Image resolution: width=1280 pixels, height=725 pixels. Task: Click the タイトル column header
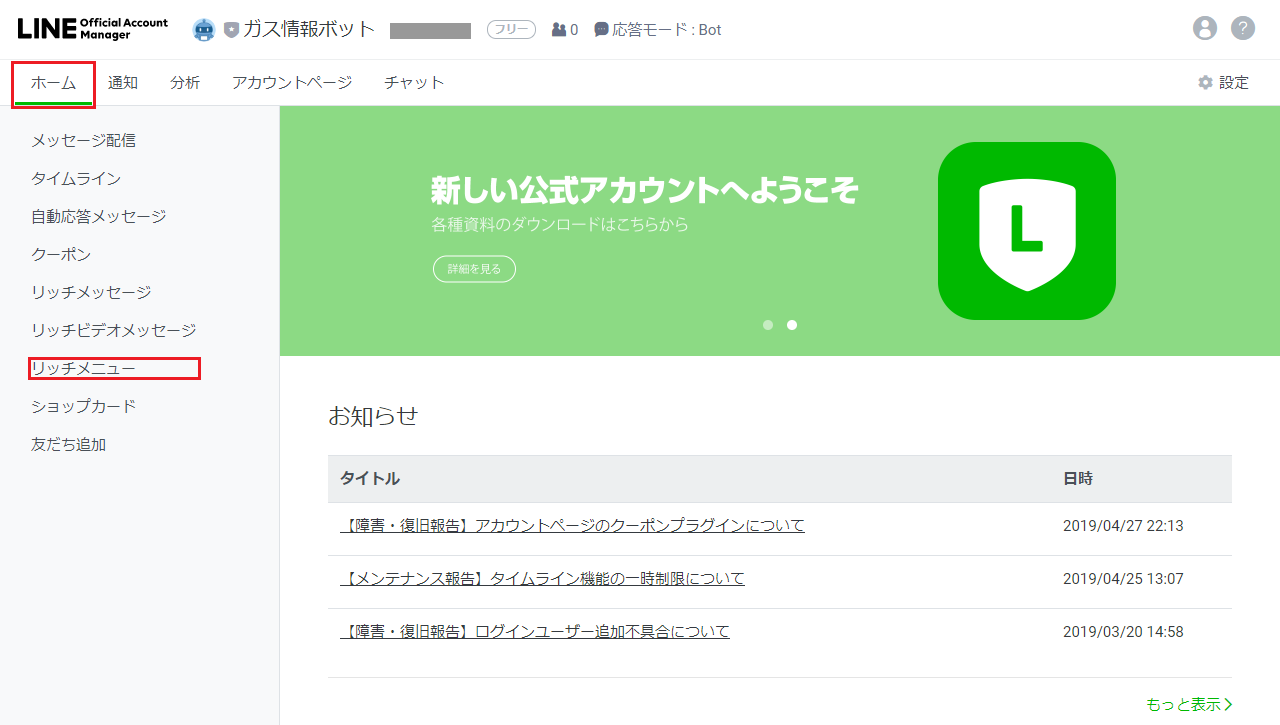pos(370,478)
